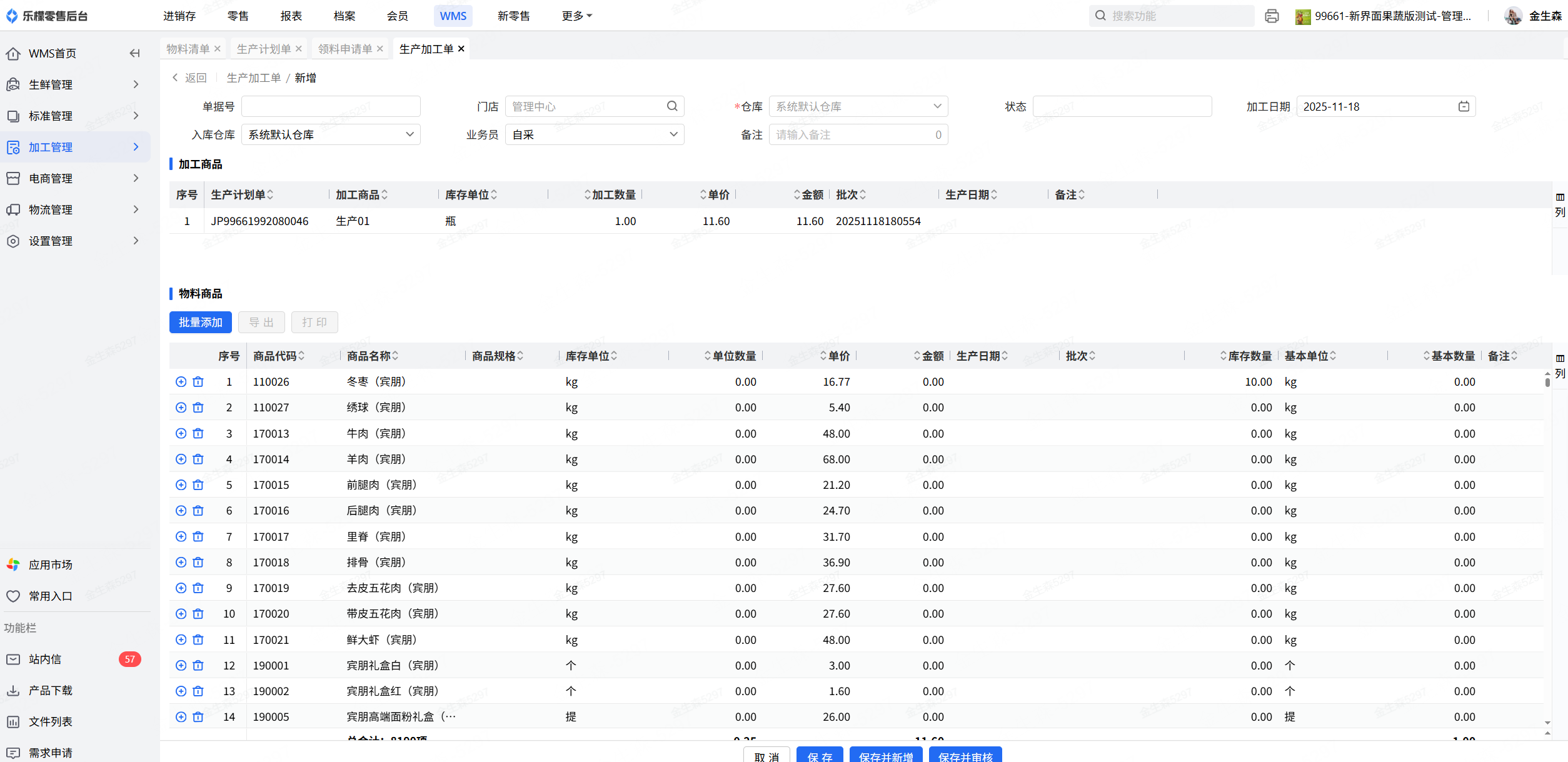Click the 批量添加 button

click(200, 322)
